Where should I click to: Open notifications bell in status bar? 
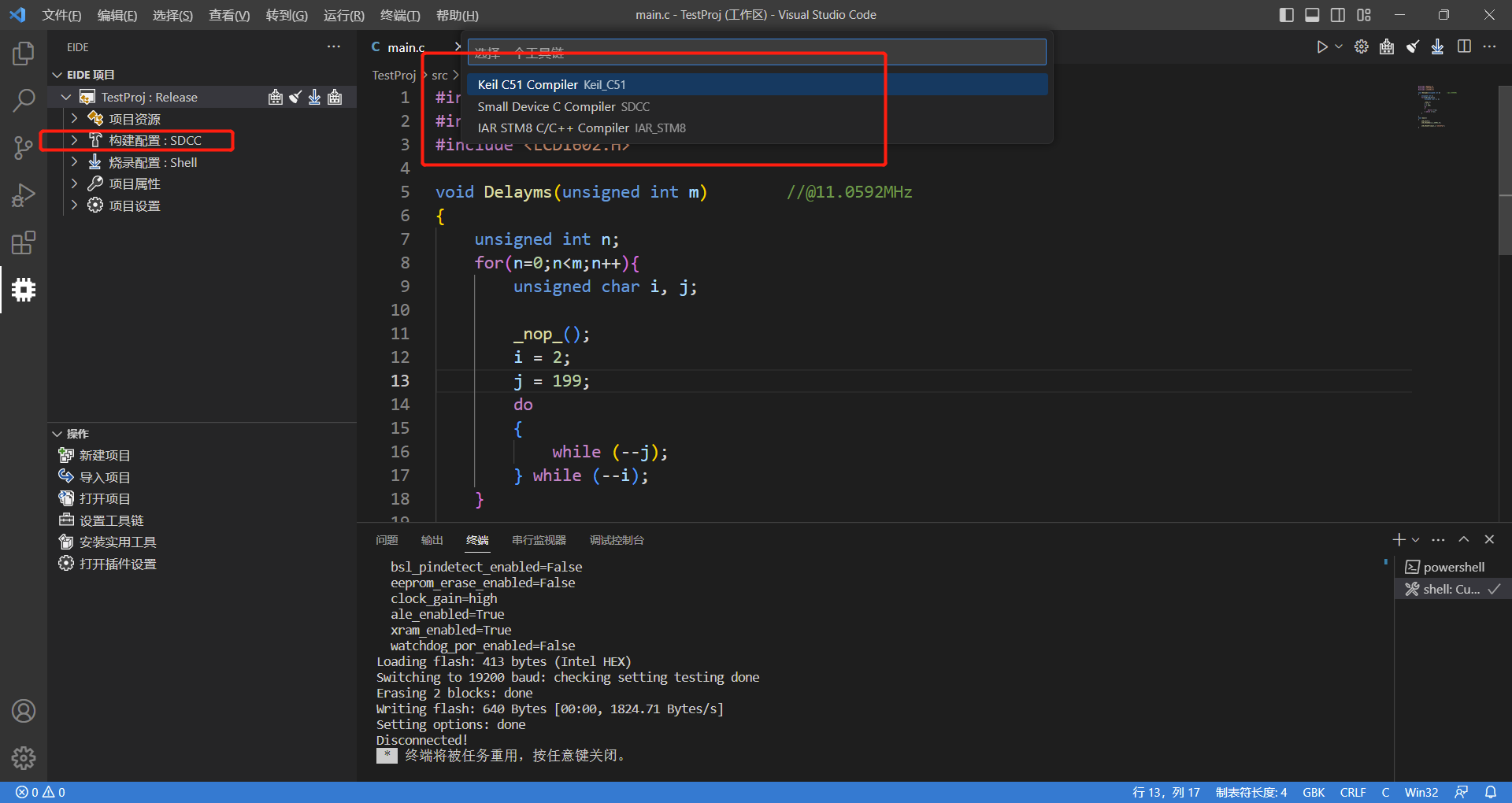coord(1491,793)
